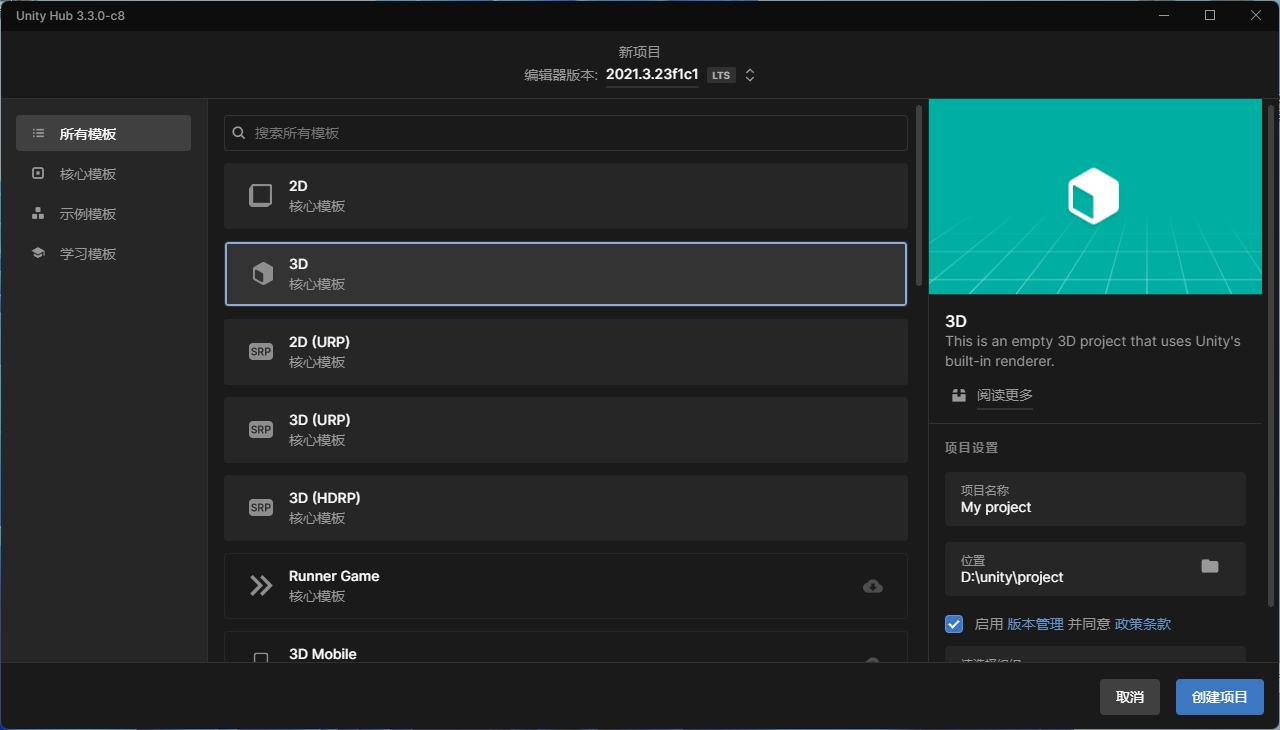Viewport: 1280px width, 730px height.
Task: Click the 2D template square icon
Action: 261,196
